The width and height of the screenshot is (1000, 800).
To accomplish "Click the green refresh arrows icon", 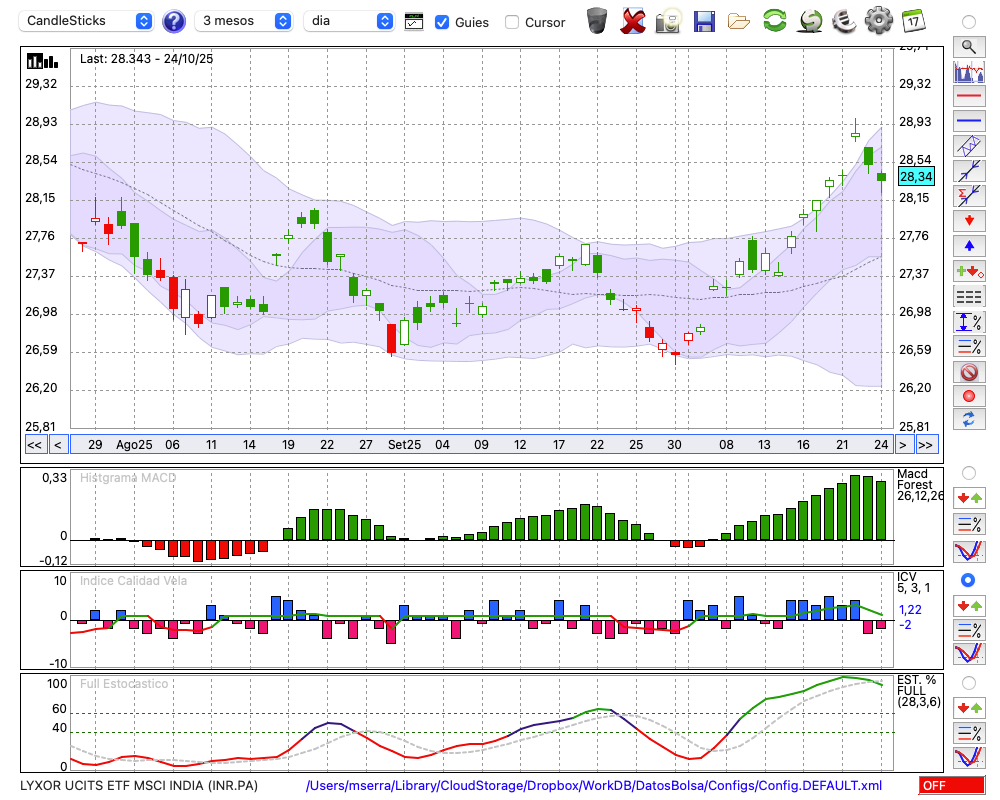I will point(774,20).
